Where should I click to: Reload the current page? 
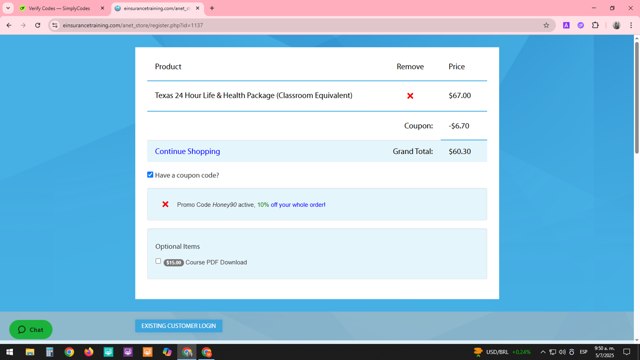(x=38, y=25)
